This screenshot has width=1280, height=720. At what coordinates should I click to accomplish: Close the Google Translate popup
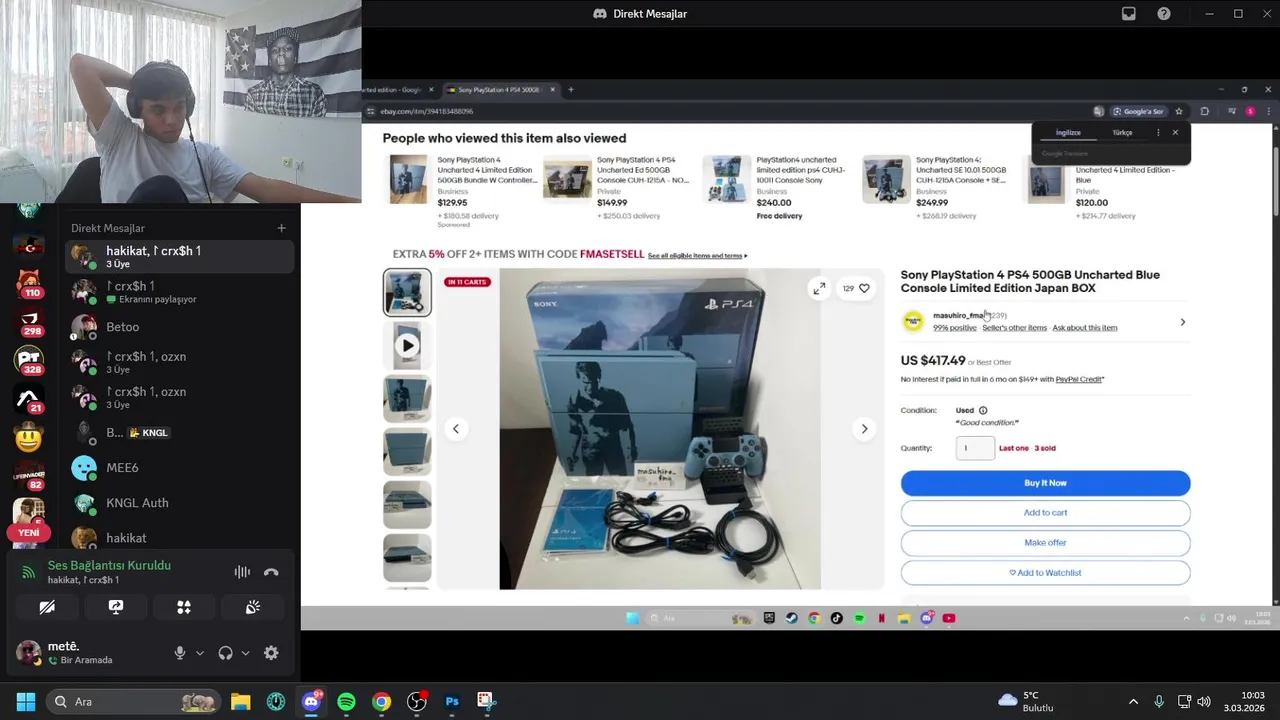click(1175, 133)
